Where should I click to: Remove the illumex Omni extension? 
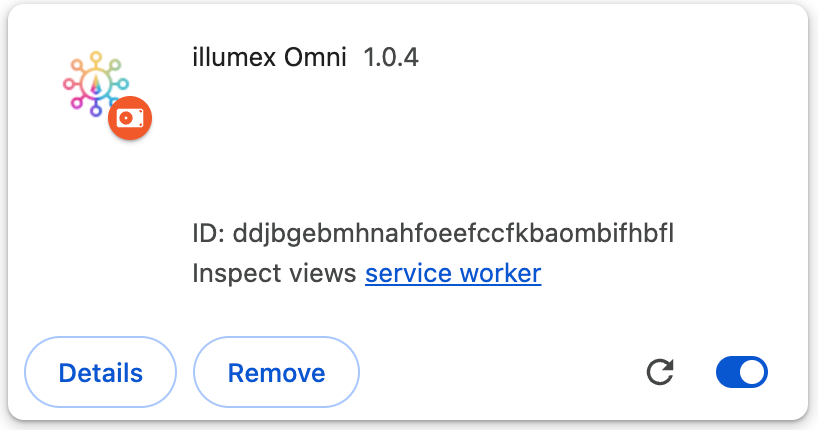[276, 373]
